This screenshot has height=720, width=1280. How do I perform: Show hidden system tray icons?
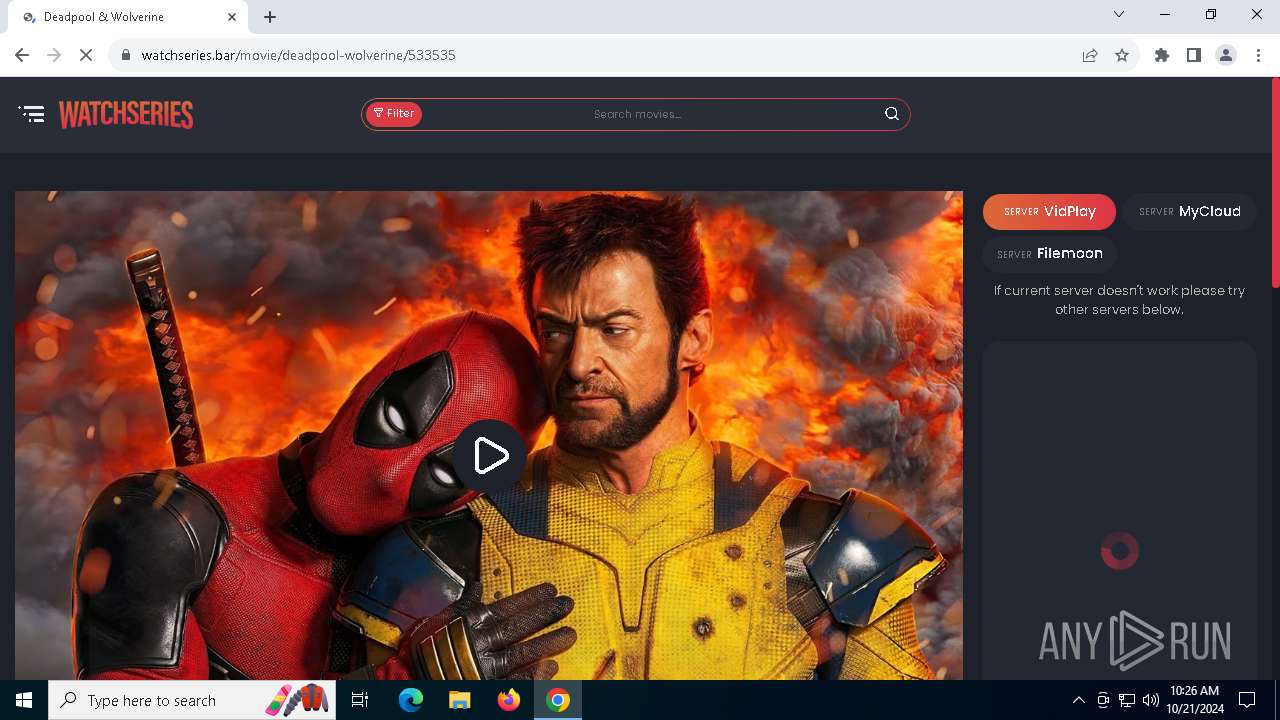click(x=1078, y=700)
